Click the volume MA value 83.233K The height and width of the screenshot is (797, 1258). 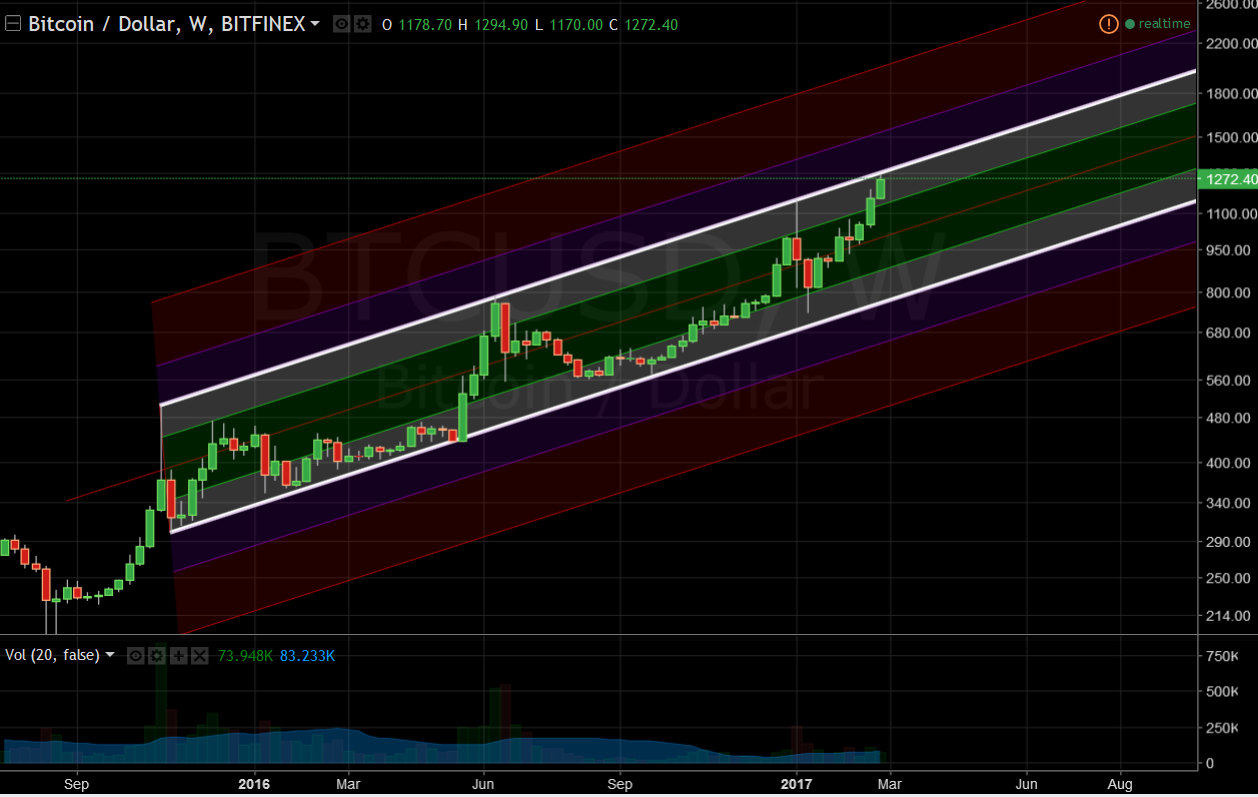pyautogui.click(x=307, y=655)
